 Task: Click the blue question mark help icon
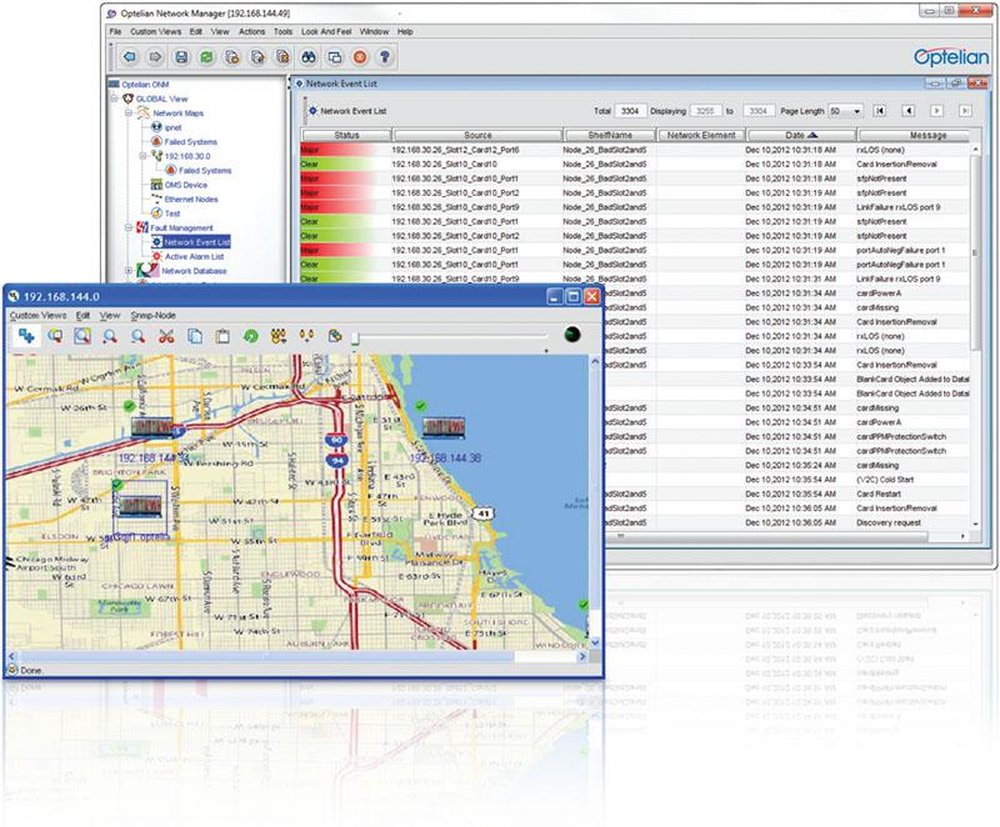(385, 57)
